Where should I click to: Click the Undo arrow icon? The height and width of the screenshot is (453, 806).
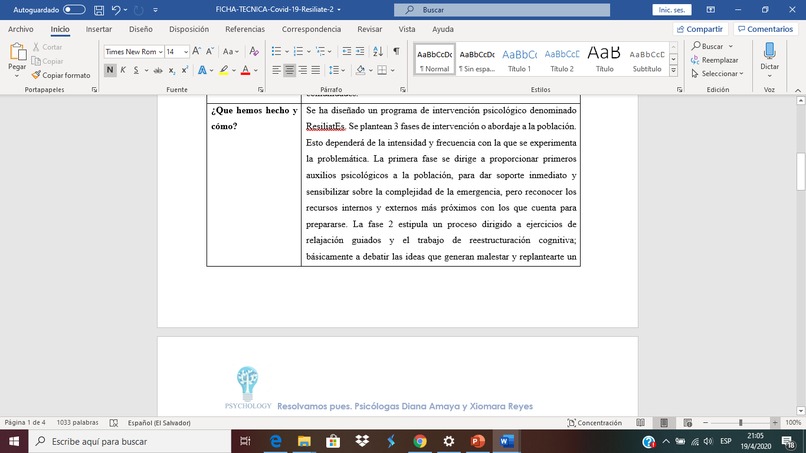pyautogui.click(x=116, y=10)
